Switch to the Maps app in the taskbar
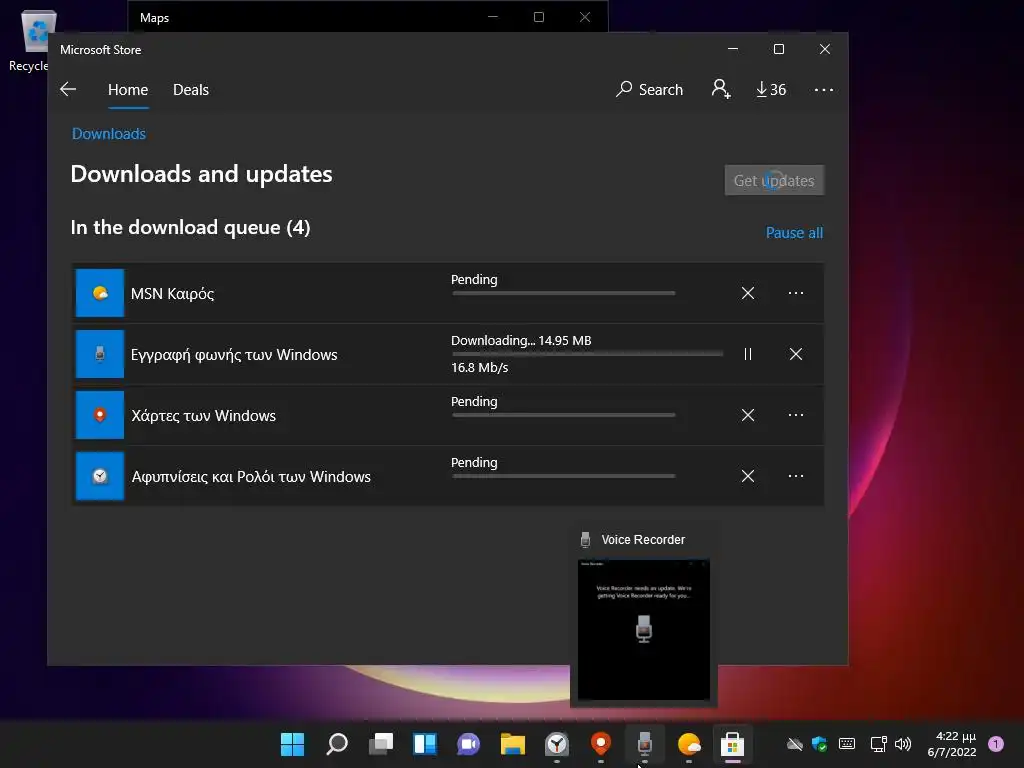1024x768 pixels. click(601, 744)
